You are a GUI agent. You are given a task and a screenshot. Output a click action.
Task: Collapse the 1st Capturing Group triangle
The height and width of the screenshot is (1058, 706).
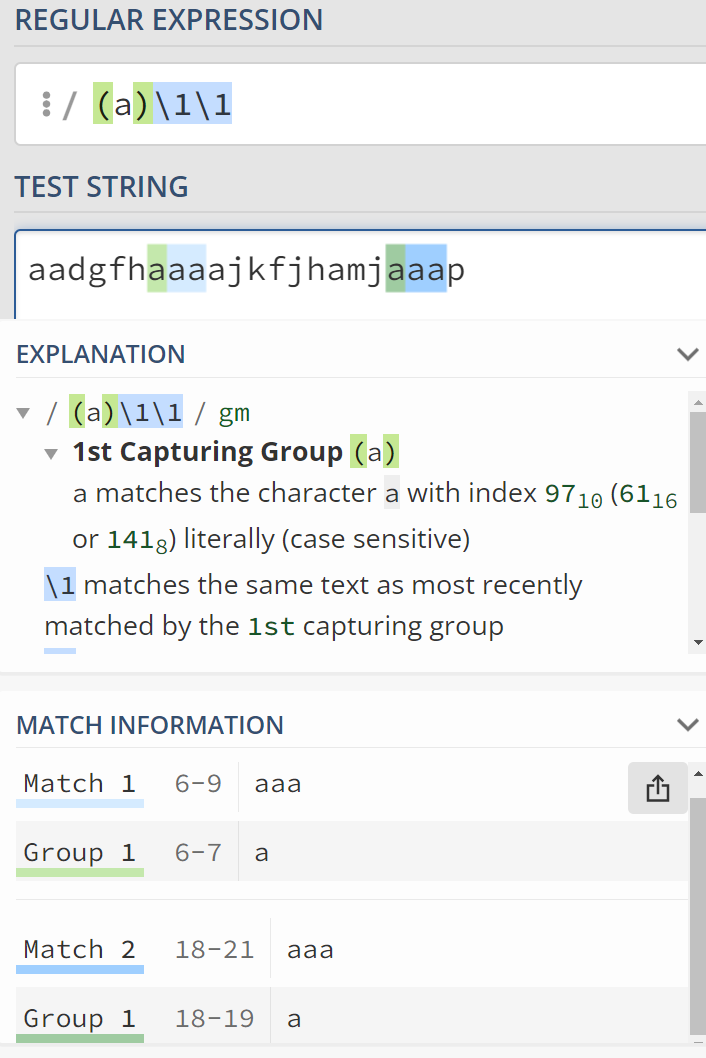click(51, 453)
